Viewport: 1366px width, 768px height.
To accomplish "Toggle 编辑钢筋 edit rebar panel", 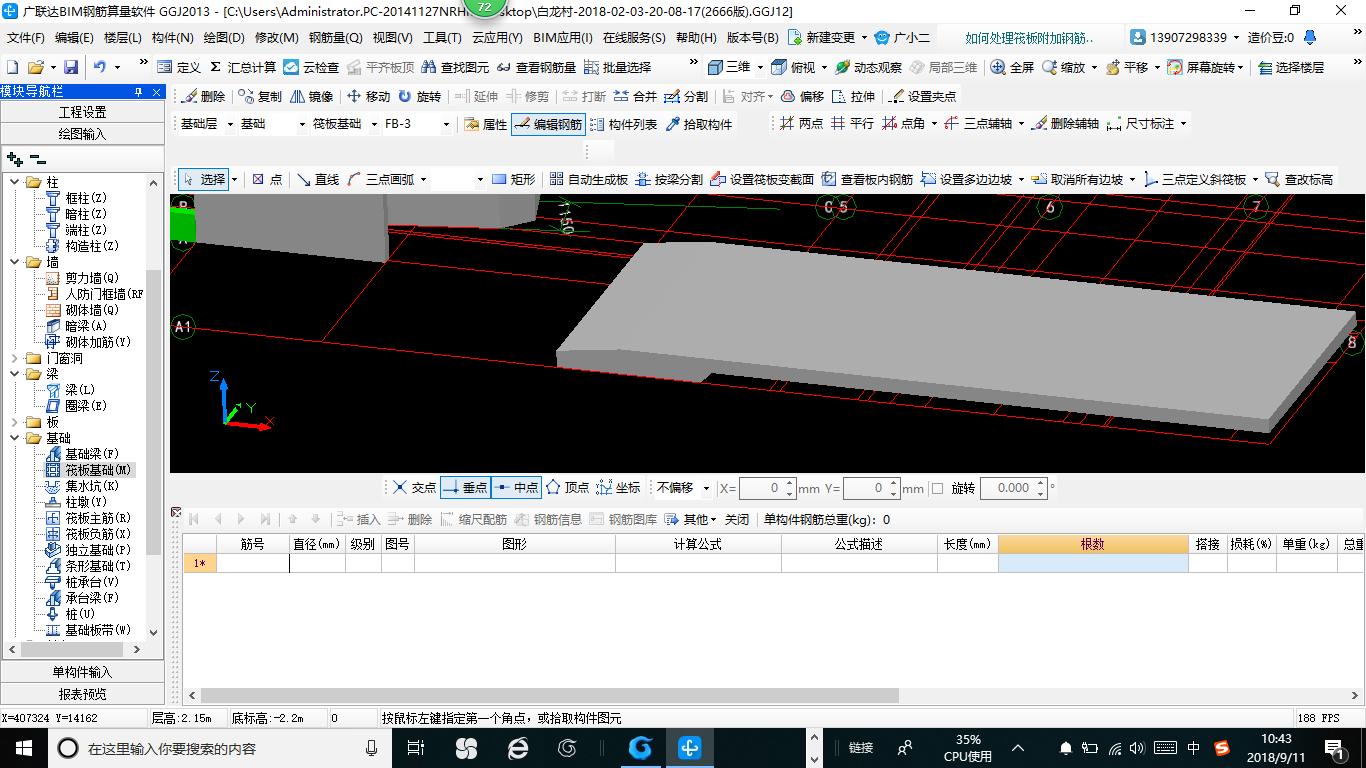I will pyautogui.click(x=547, y=124).
